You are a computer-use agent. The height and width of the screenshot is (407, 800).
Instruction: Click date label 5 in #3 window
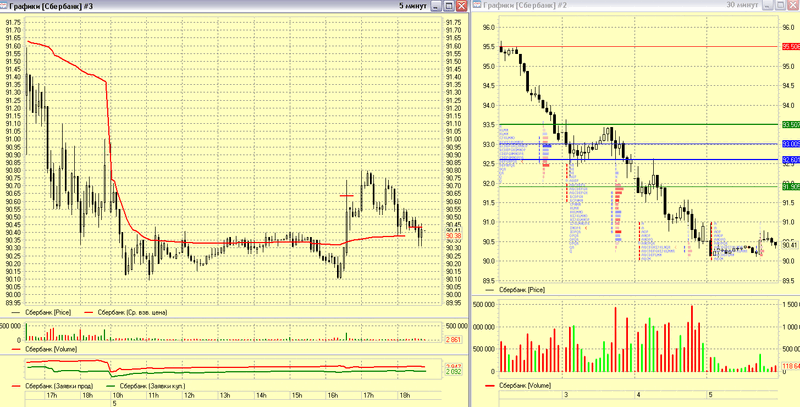tap(114, 403)
